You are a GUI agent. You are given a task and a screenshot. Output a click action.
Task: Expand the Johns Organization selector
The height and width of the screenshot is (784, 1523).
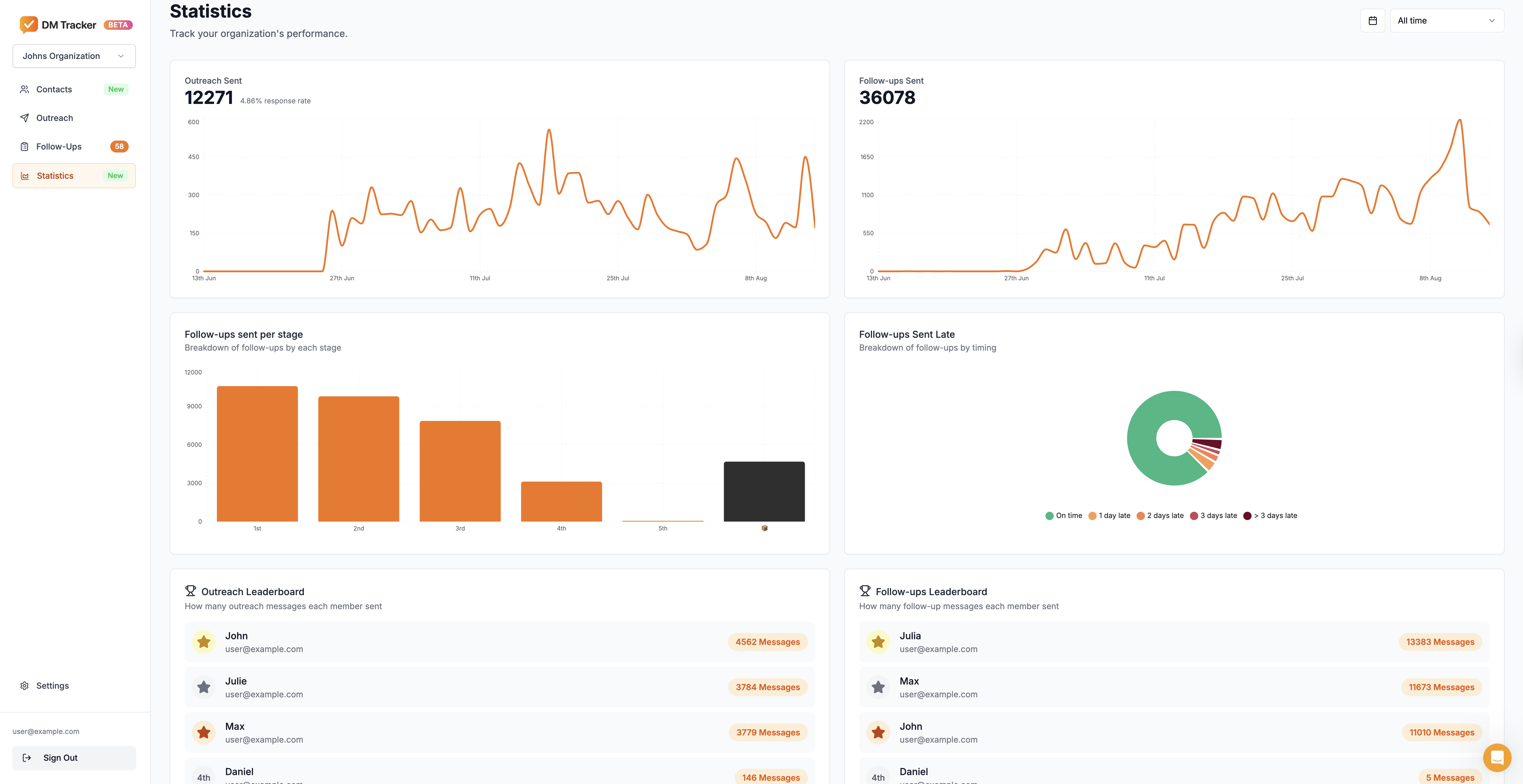(x=74, y=56)
